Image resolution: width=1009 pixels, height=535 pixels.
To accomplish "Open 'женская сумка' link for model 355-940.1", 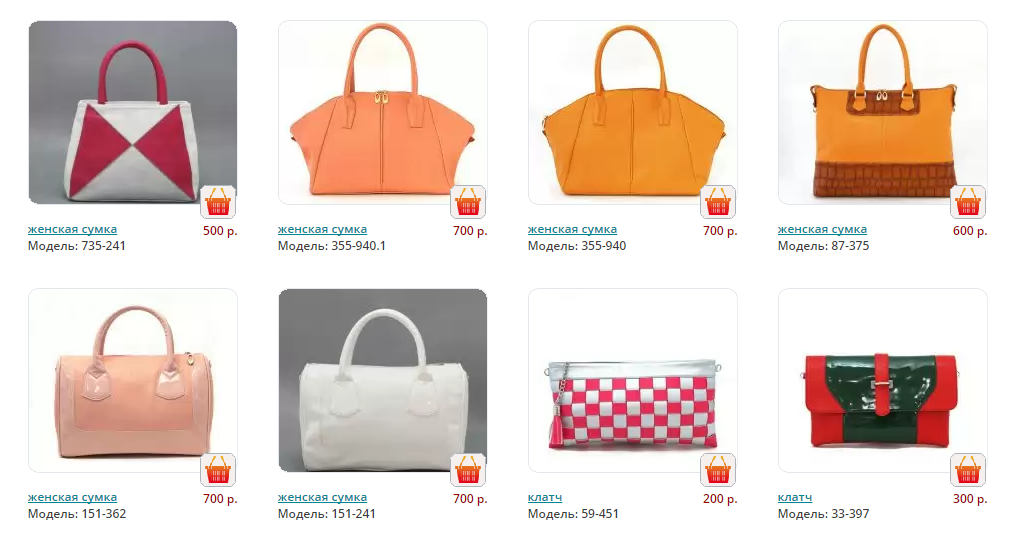I will (x=322, y=229).
